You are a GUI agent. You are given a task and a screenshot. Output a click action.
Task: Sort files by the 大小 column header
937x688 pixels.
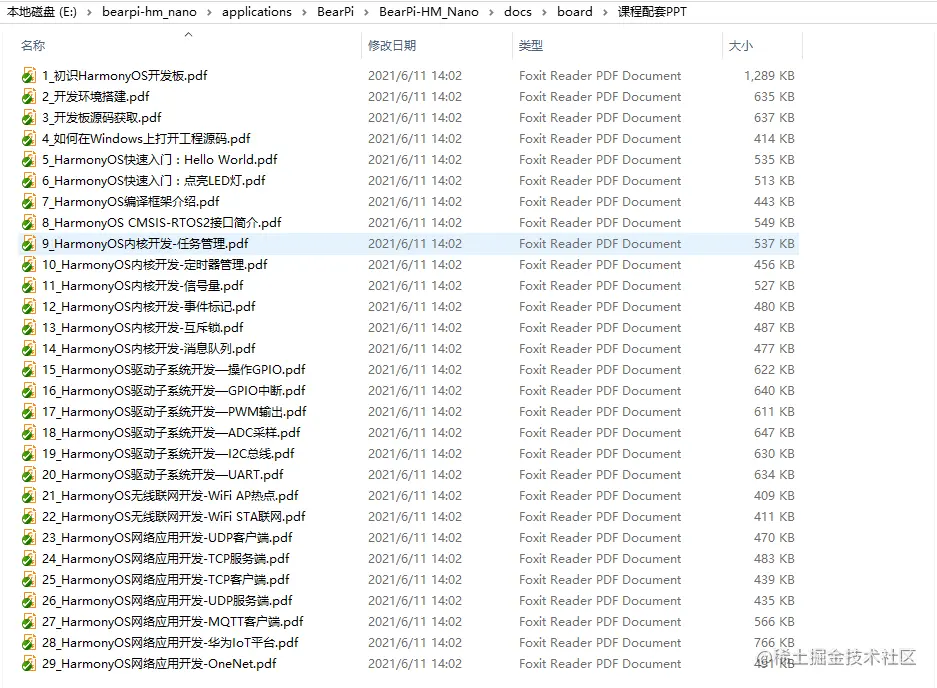point(740,45)
